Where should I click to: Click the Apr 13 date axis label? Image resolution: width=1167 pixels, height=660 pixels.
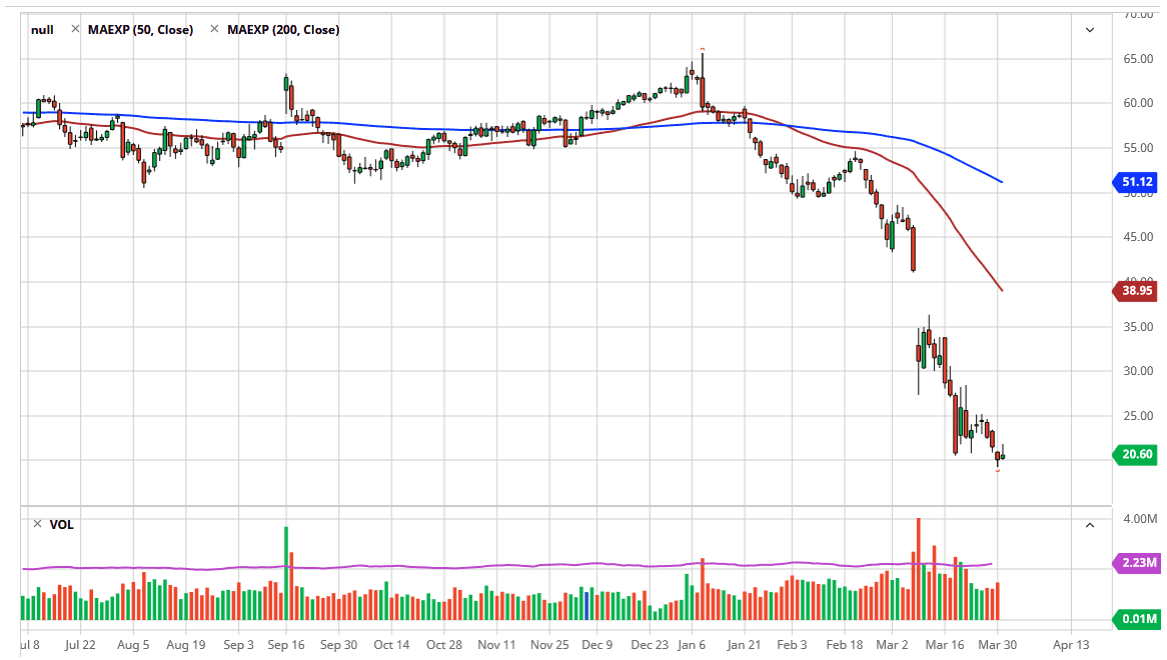click(x=1070, y=645)
